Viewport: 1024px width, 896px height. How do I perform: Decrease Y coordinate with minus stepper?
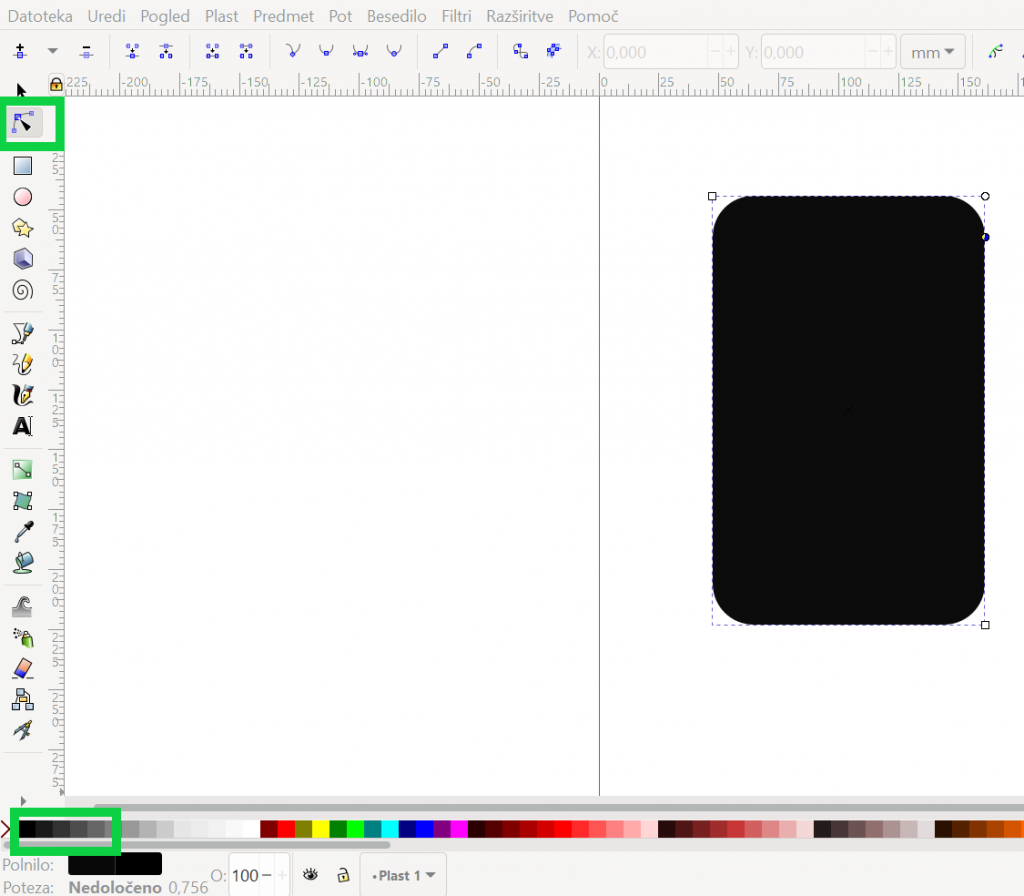pos(872,52)
